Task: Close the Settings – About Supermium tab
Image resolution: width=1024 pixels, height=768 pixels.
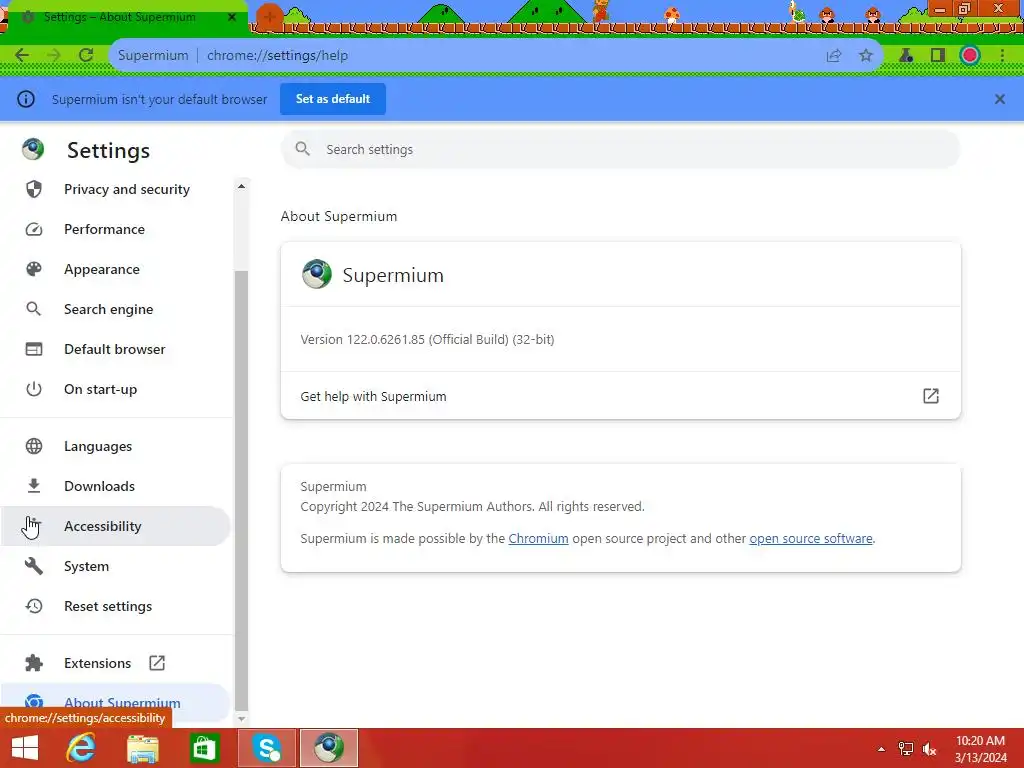Action: click(x=231, y=17)
